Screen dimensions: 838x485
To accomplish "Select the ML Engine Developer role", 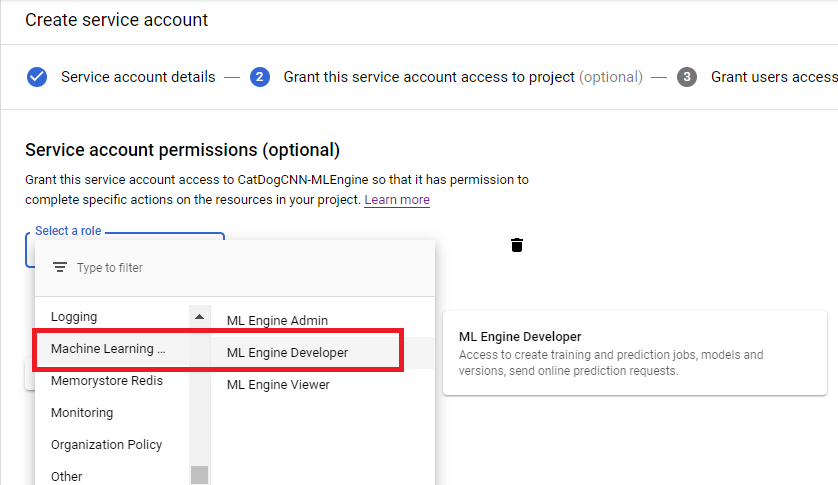I will coord(288,353).
